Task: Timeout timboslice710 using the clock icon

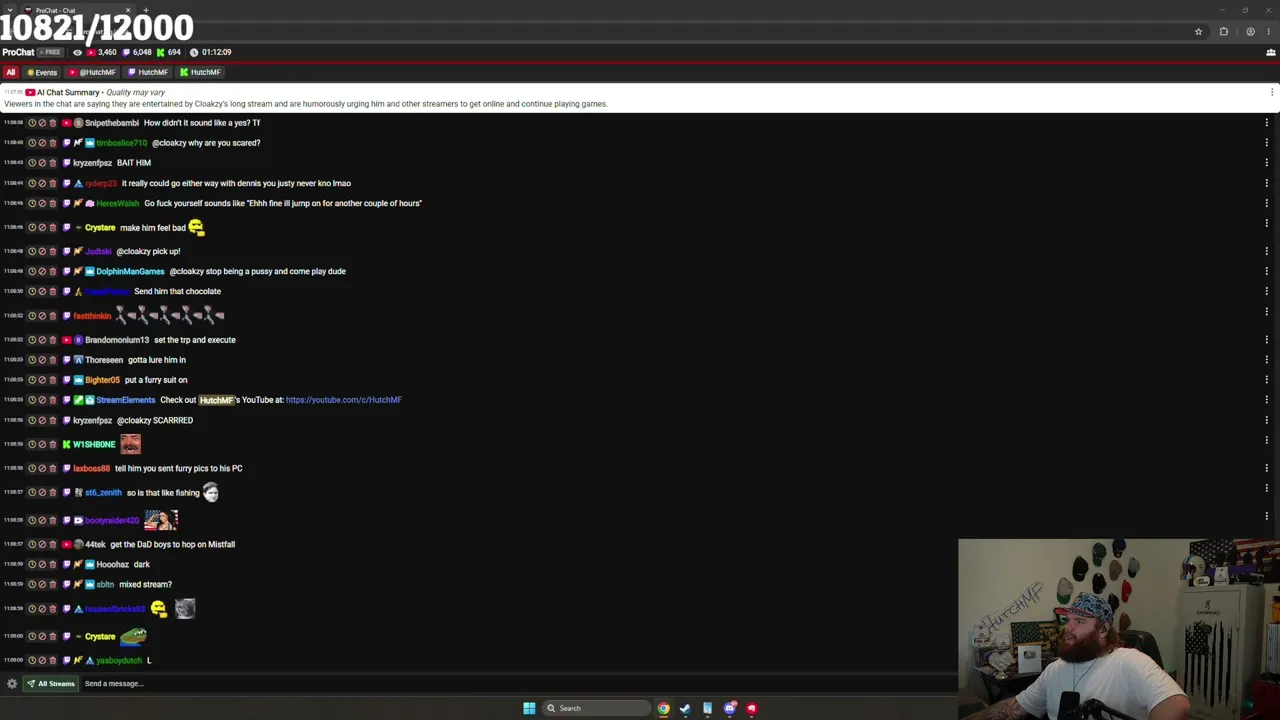Action: [x=31, y=143]
